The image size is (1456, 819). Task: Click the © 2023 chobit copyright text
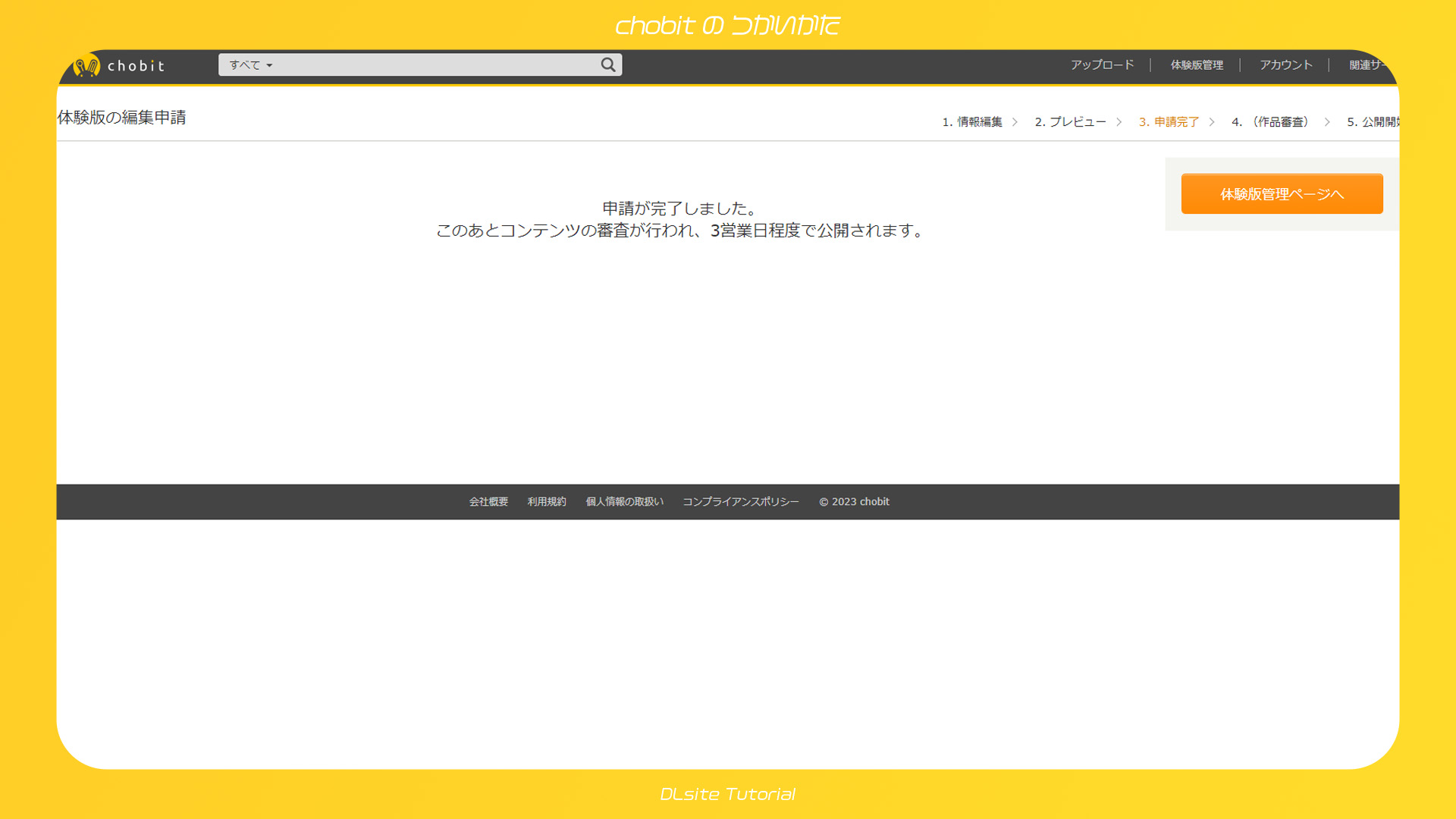854,502
